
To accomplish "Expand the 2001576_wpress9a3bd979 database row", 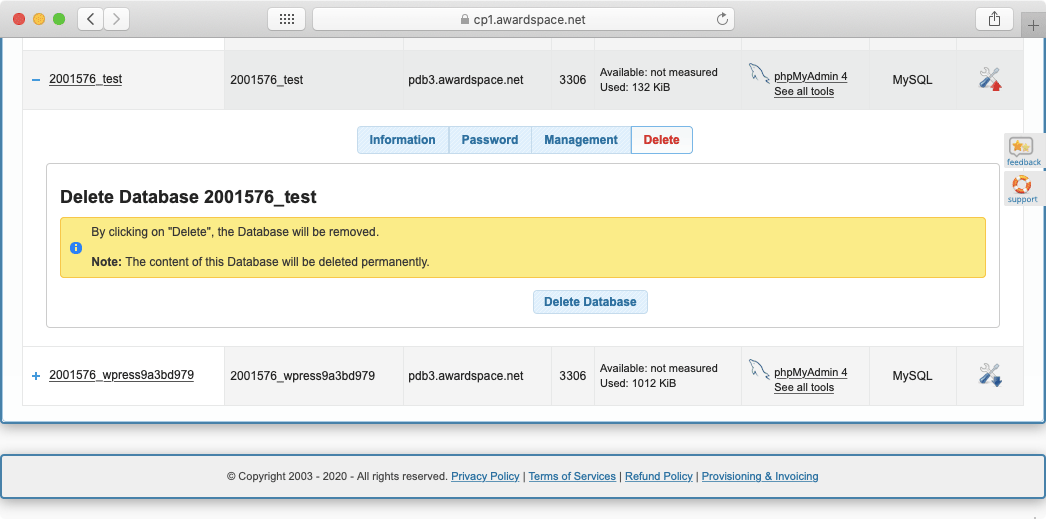I will click(36, 376).
